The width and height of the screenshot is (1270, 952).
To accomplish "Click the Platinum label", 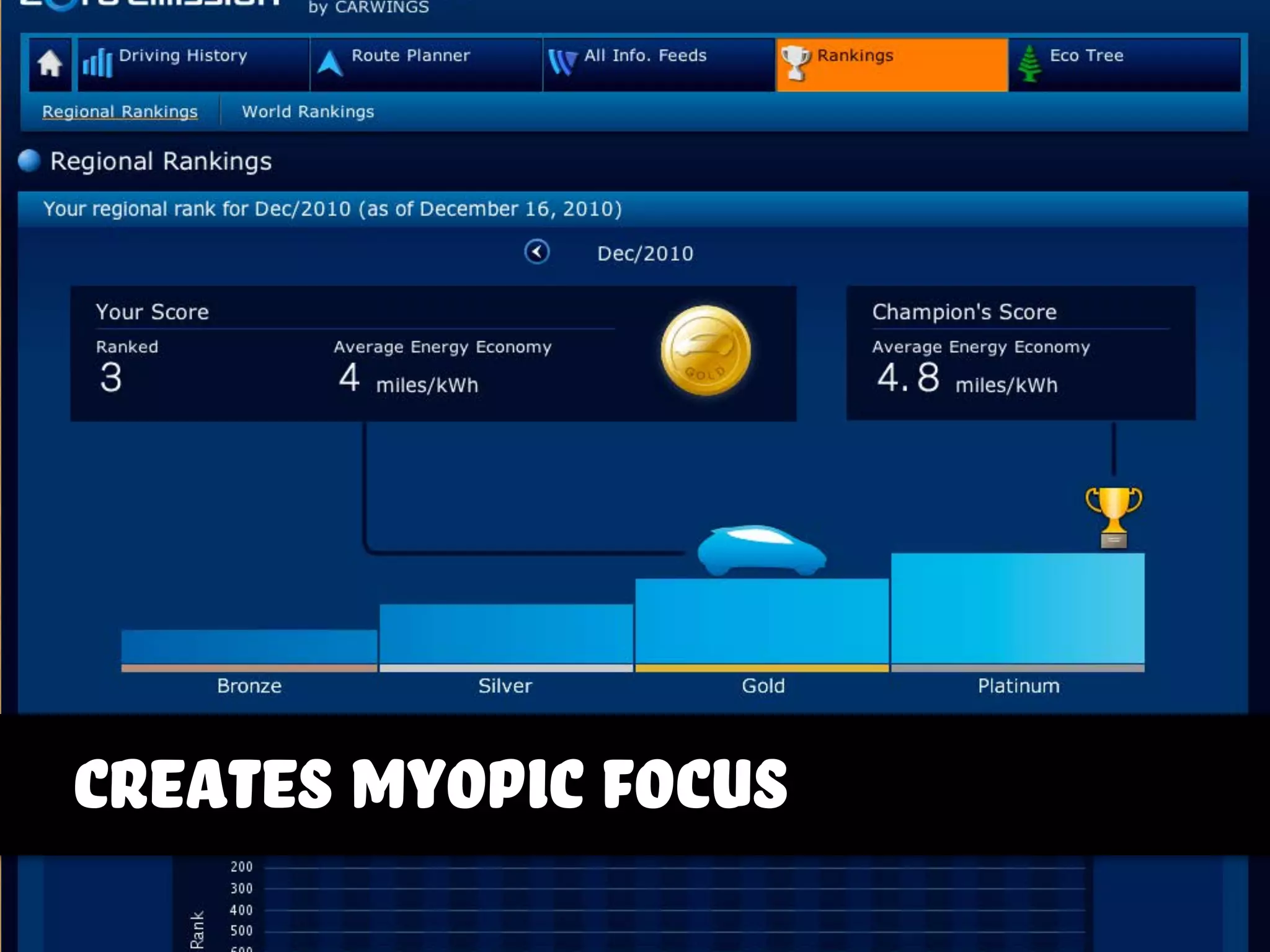I will pyautogui.click(x=1019, y=686).
